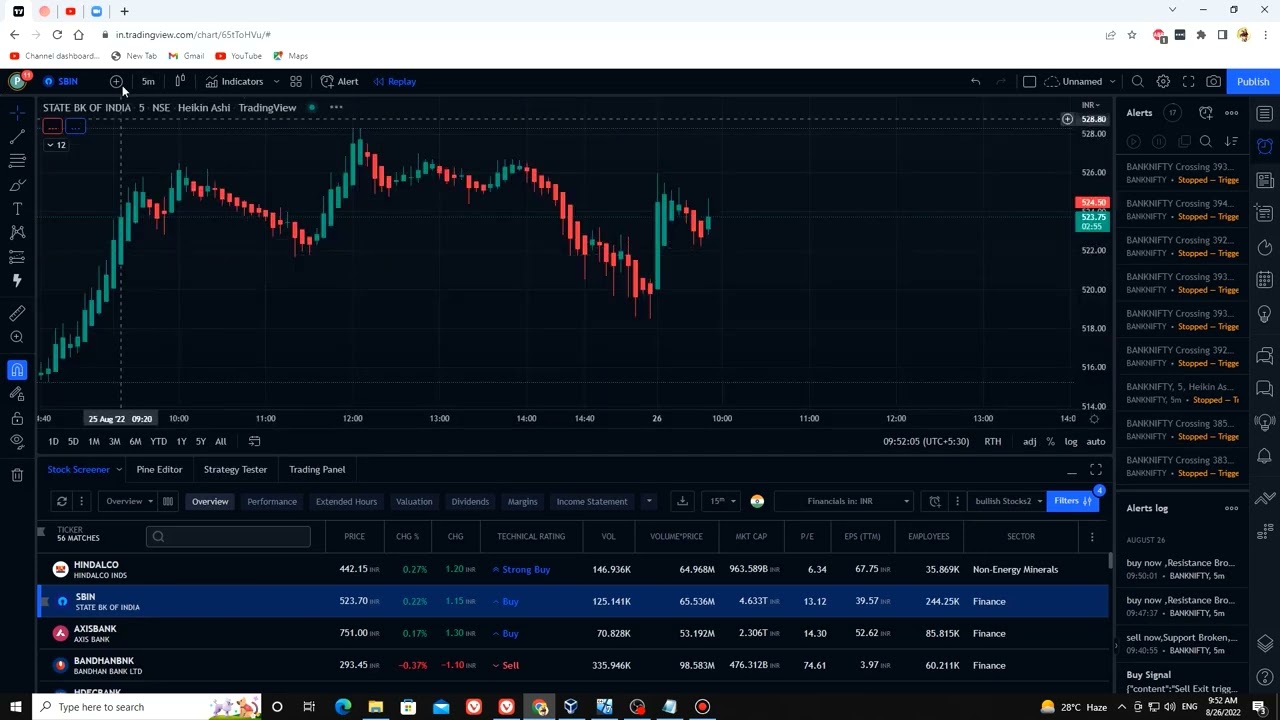Create alert with alarm plus icon
This screenshot has width=1280, height=720.
point(1206,113)
